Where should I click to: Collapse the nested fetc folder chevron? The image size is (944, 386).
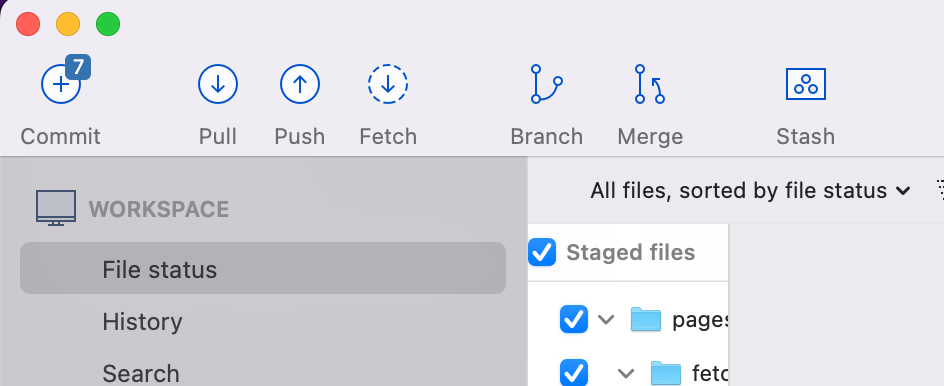click(x=626, y=374)
